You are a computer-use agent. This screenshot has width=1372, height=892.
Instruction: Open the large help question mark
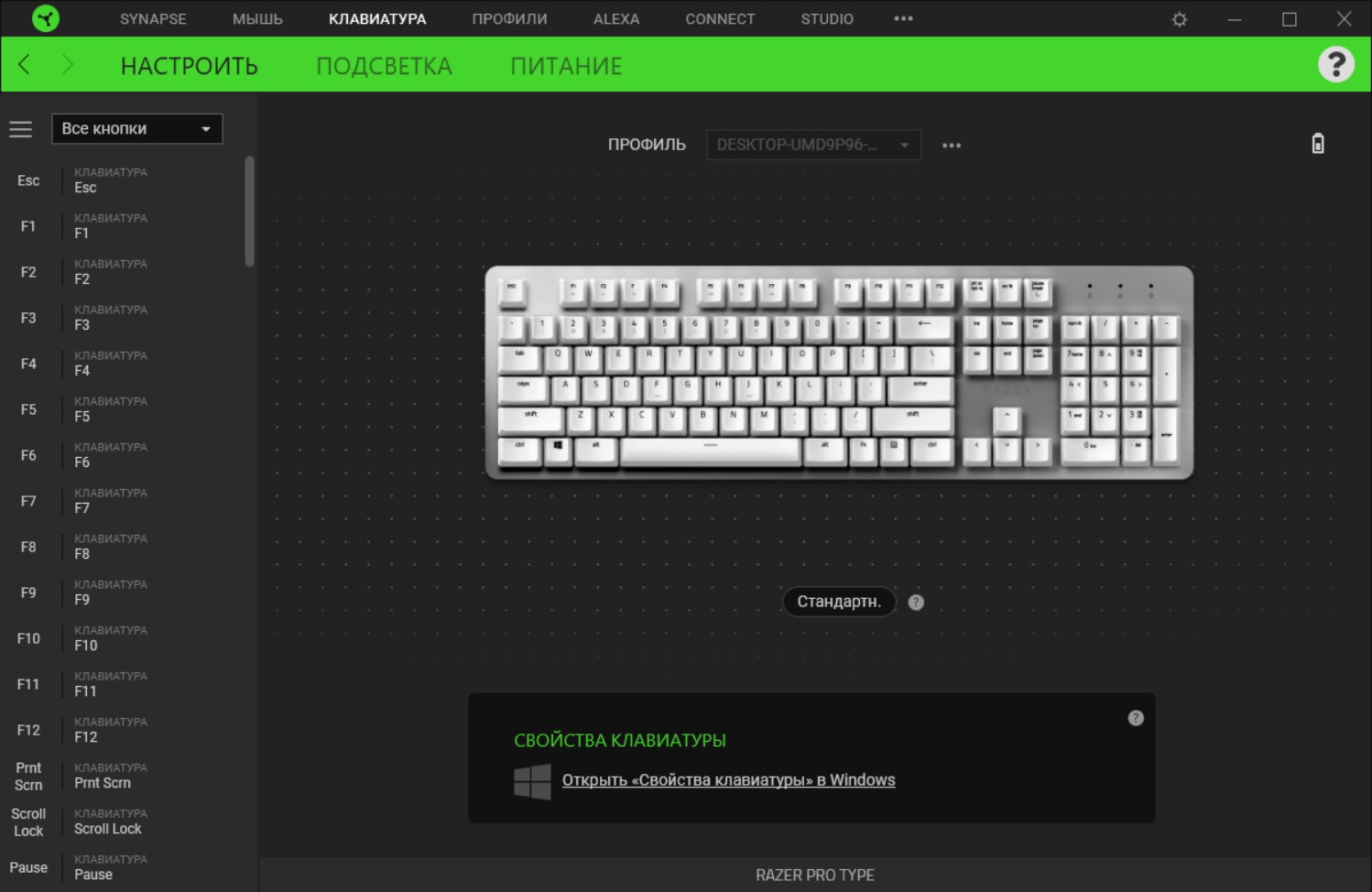[1336, 64]
